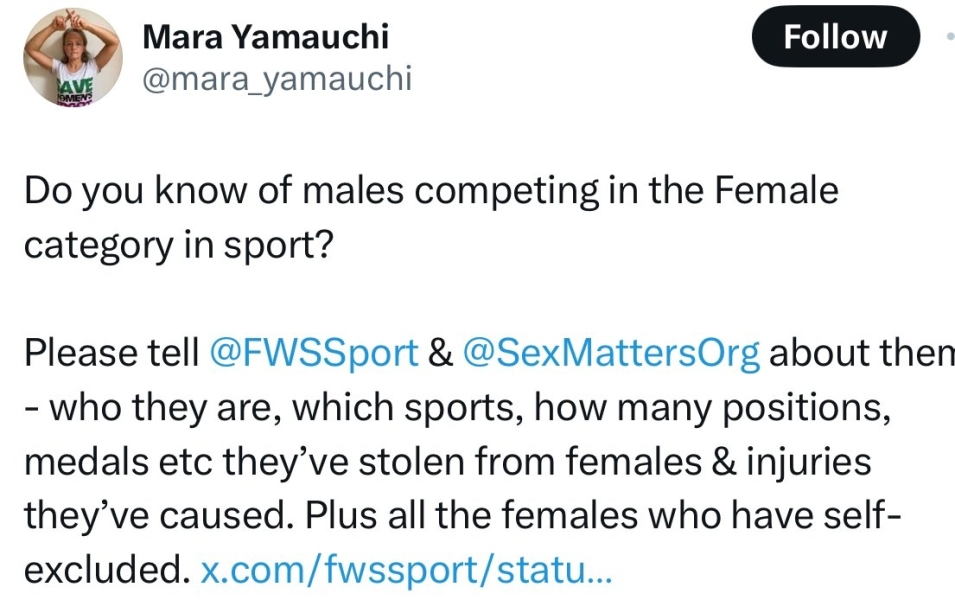This screenshot has width=955, height=600.
Task: Click the 'Please tell' text before @FWSSport
Action: click(111, 353)
